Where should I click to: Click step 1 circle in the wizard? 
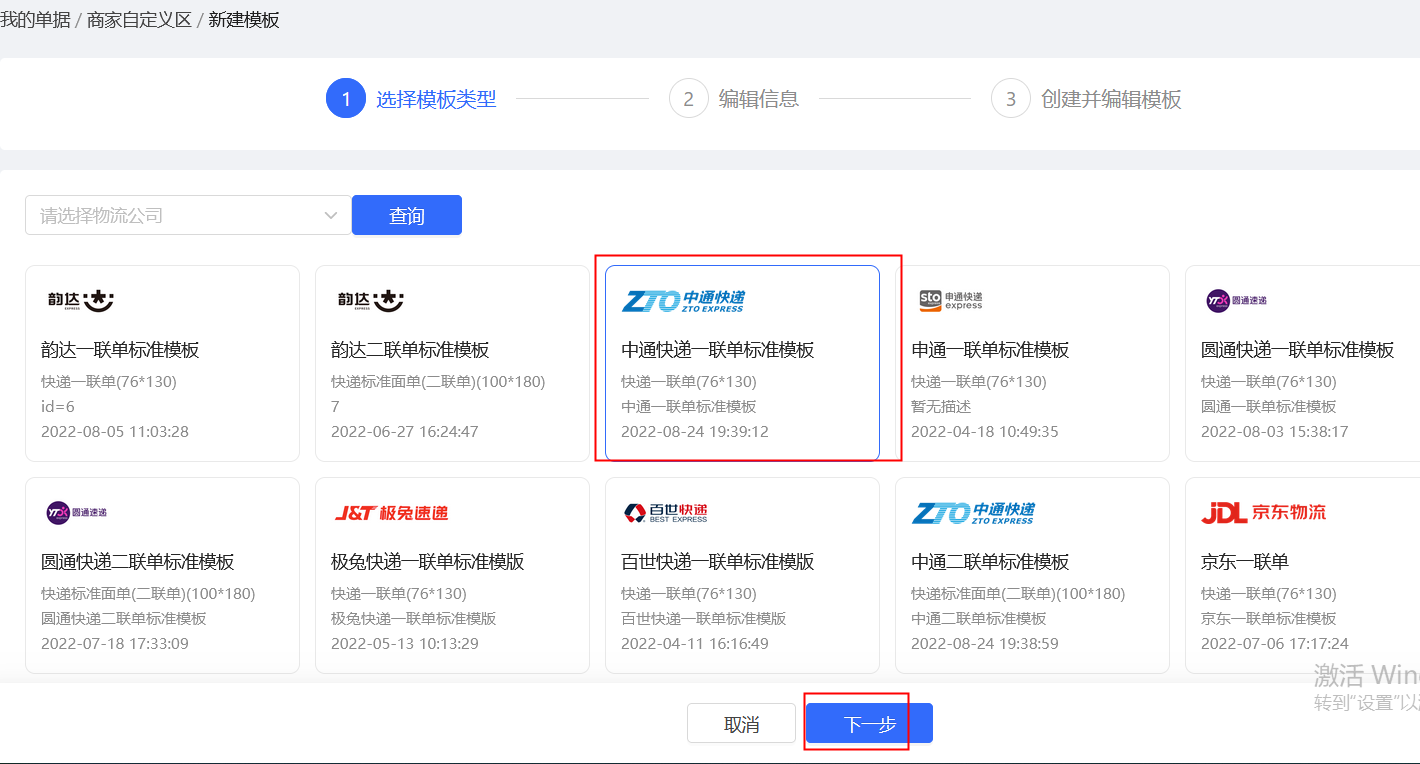[346, 99]
